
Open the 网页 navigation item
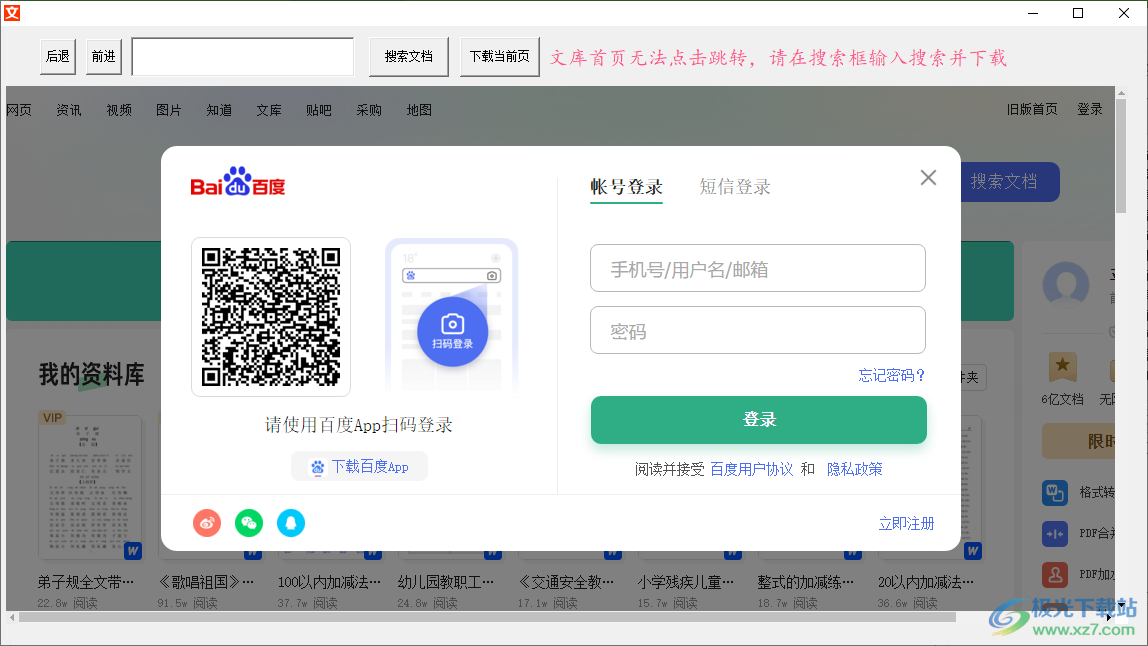coord(19,110)
